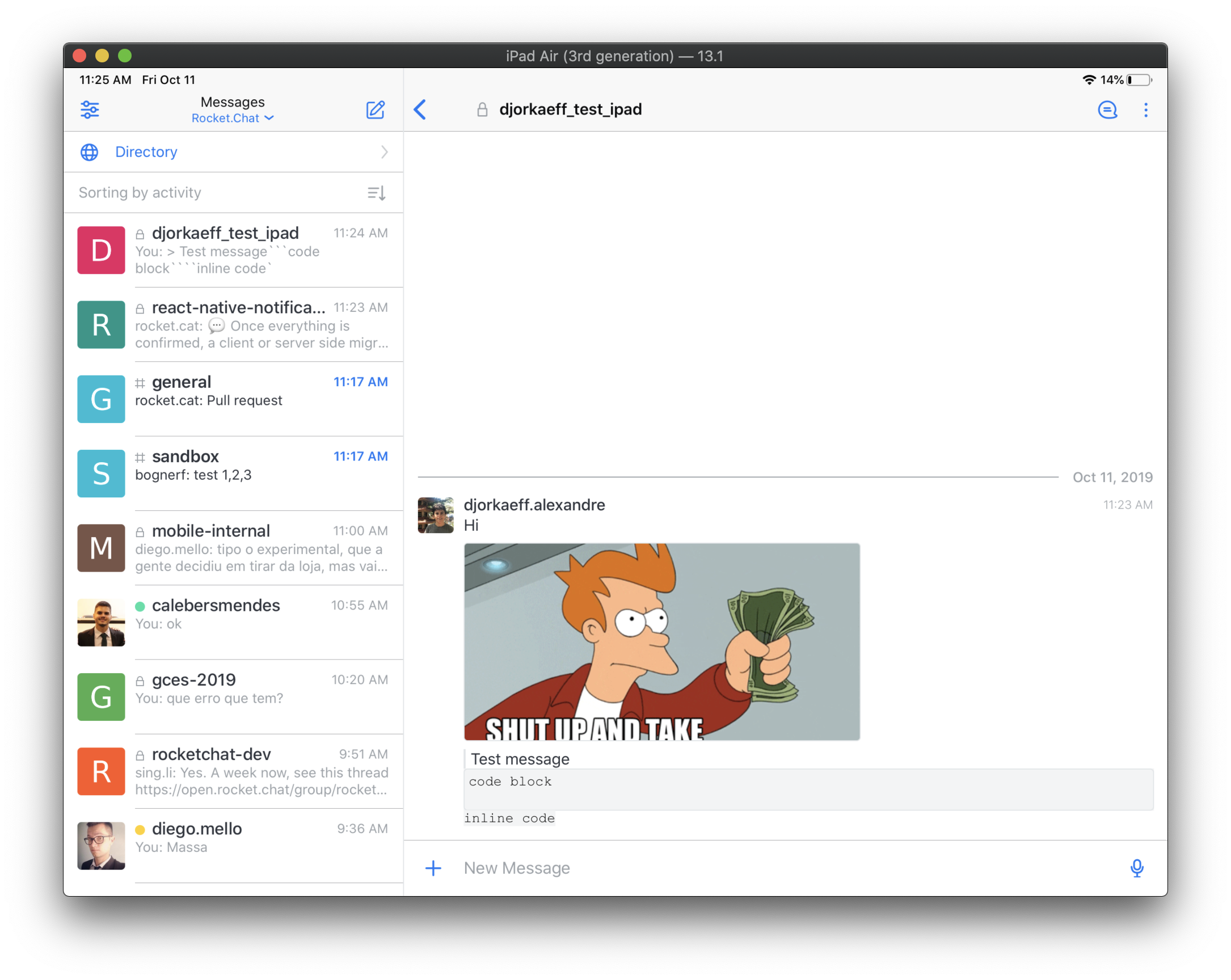This screenshot has height=980, width=1231.
Task: Open the djorkaeff_test_ipad room title
Action: tap(570, 109)
